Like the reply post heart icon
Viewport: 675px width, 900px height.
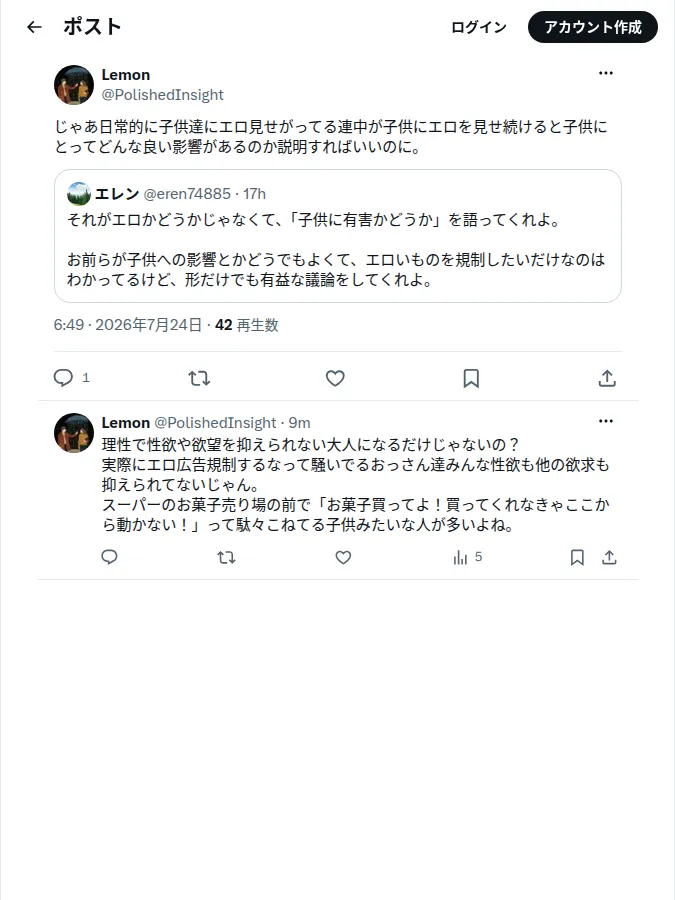[343, 557]
